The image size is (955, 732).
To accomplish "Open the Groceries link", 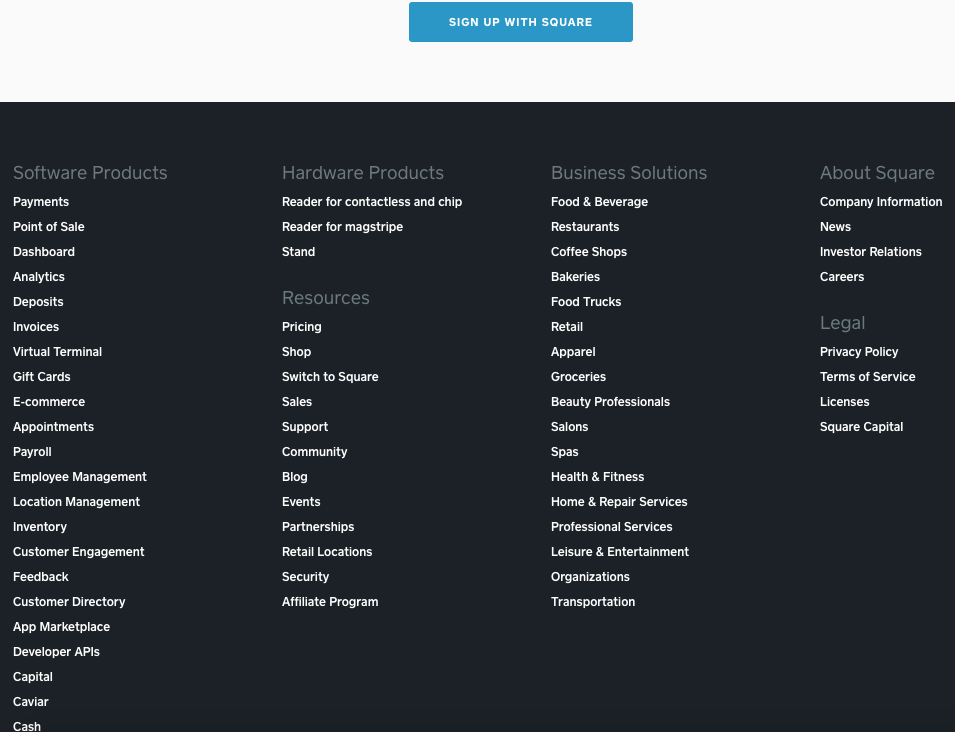I will click(578, 376).
